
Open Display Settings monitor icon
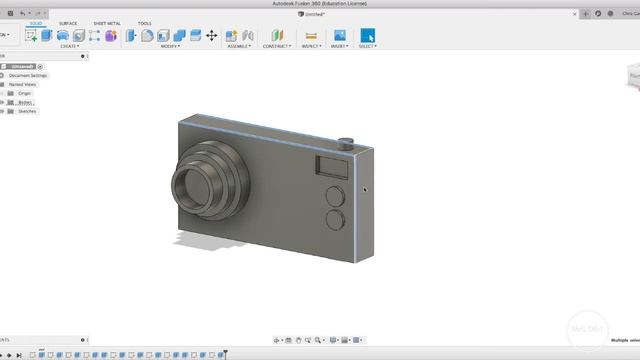(333, 340)
